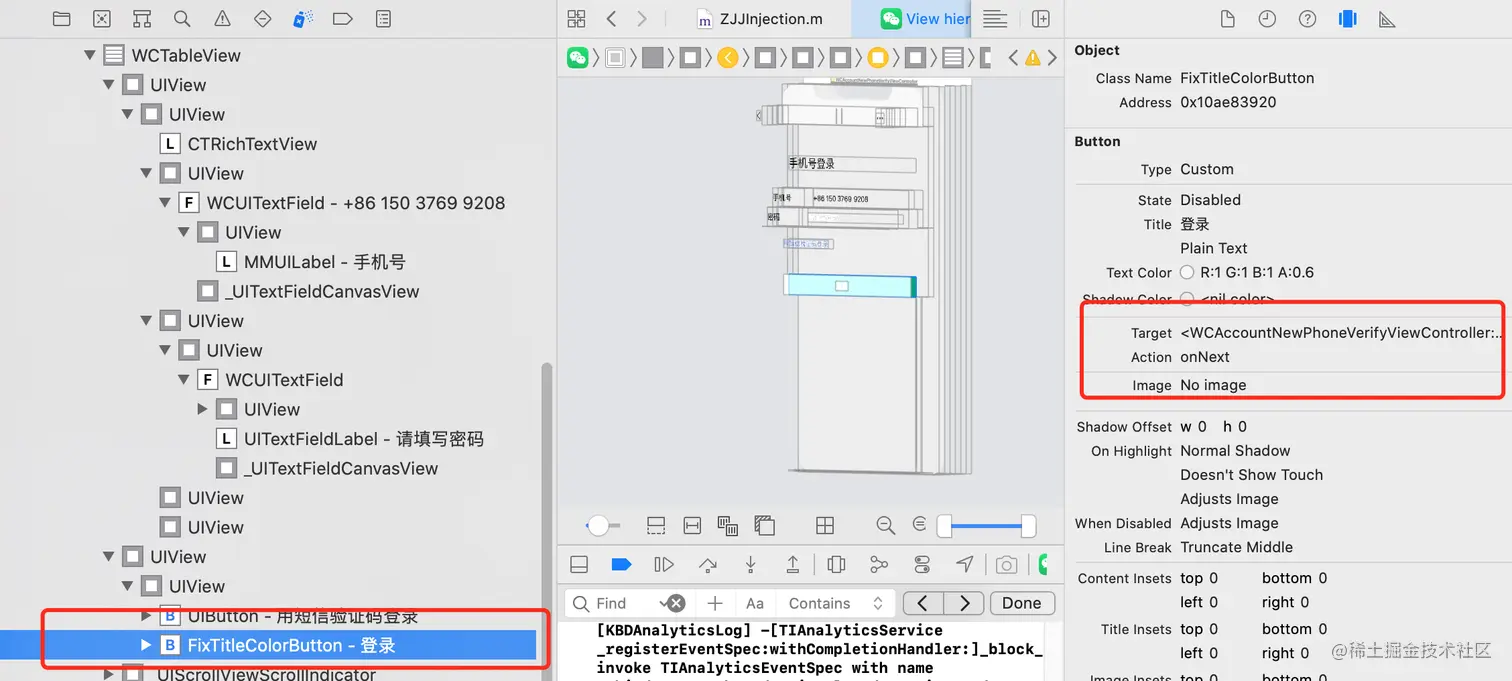Open the source control navigator

coord(102,19)
